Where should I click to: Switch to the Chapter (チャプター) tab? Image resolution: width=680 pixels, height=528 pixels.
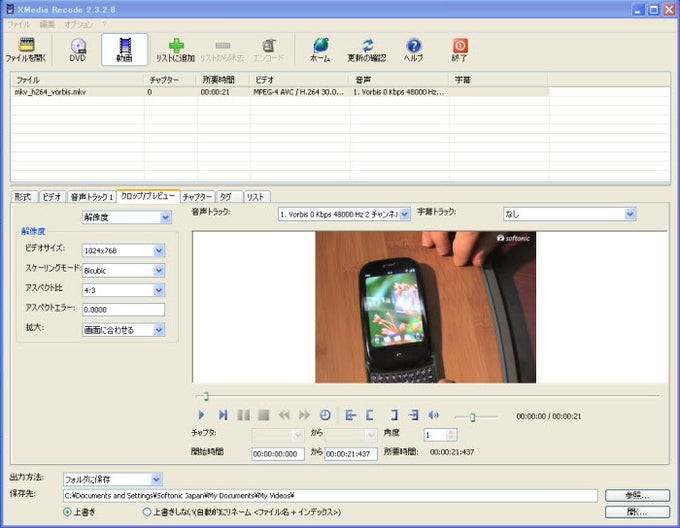197,197
